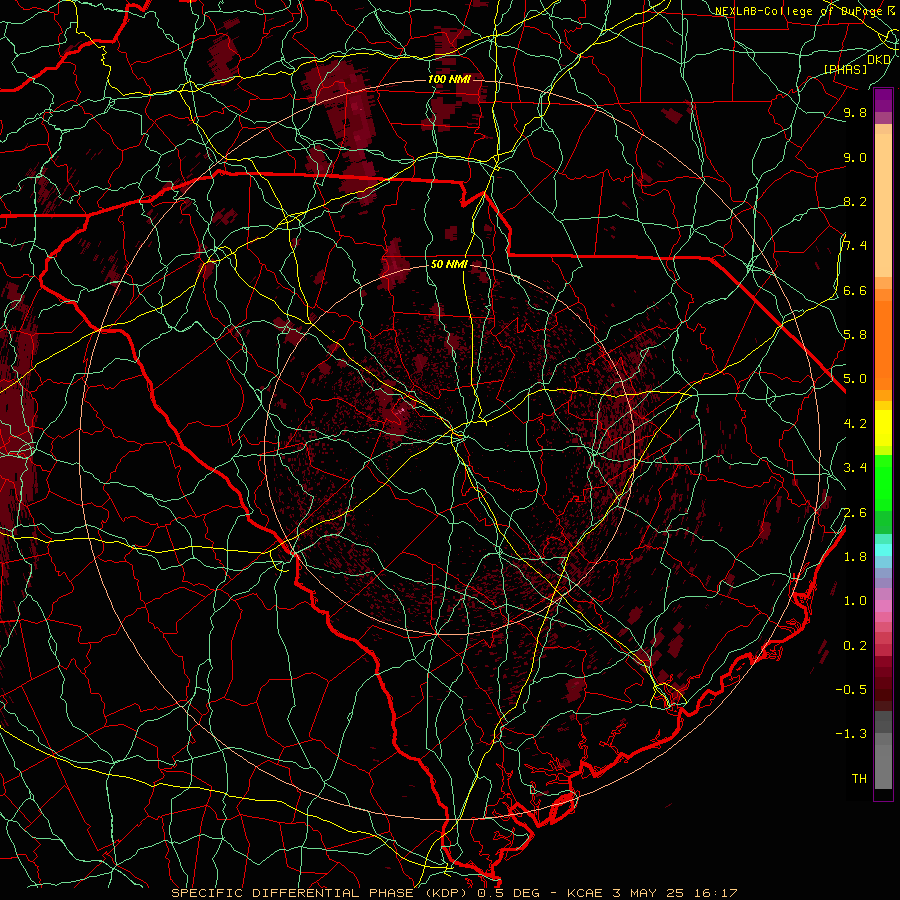
Task: Click the [PHAS] legend unit label
Action: tap(845, 70)
